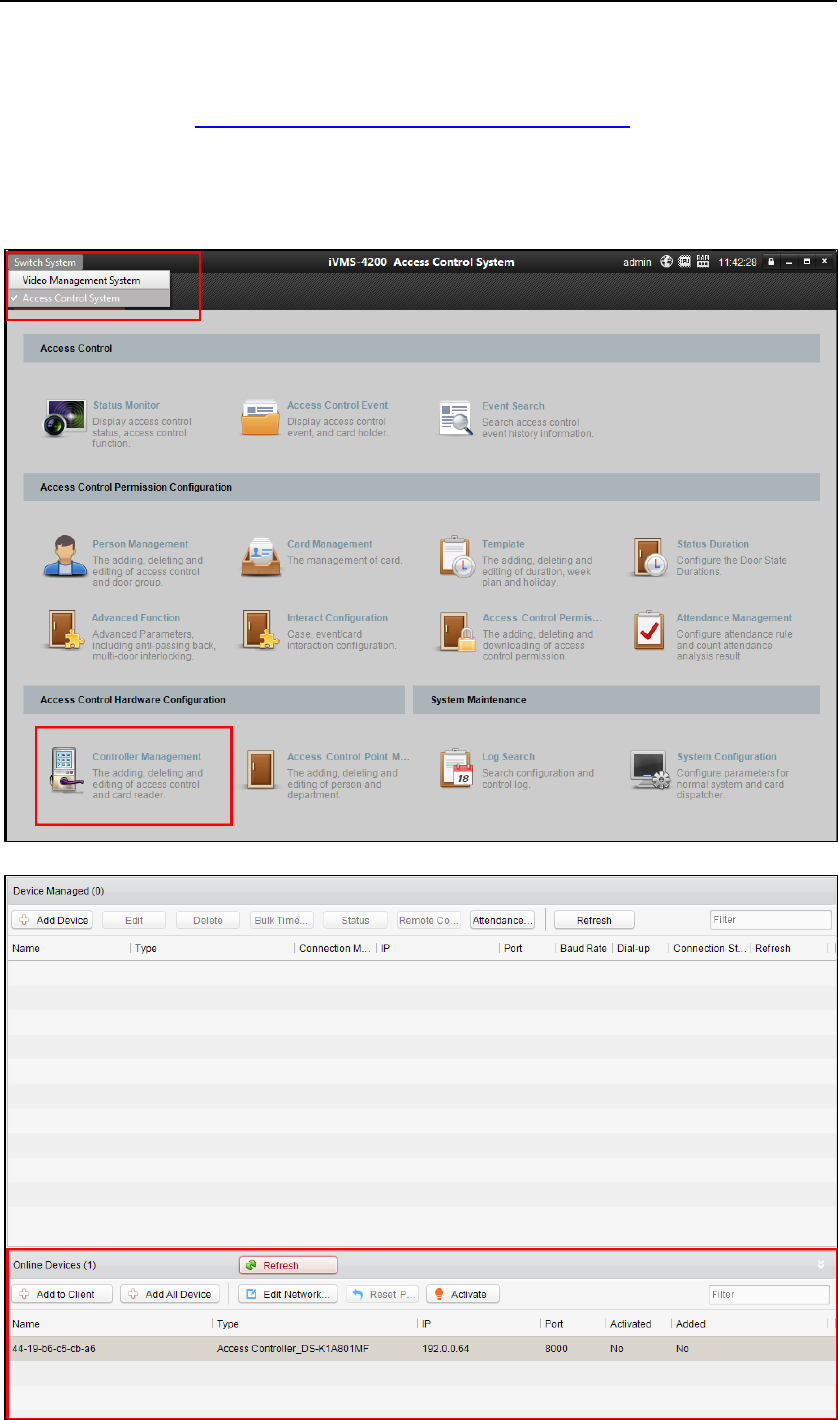
Task: Open the Attendance Management checkmark icon
Action: pos(650,631)
